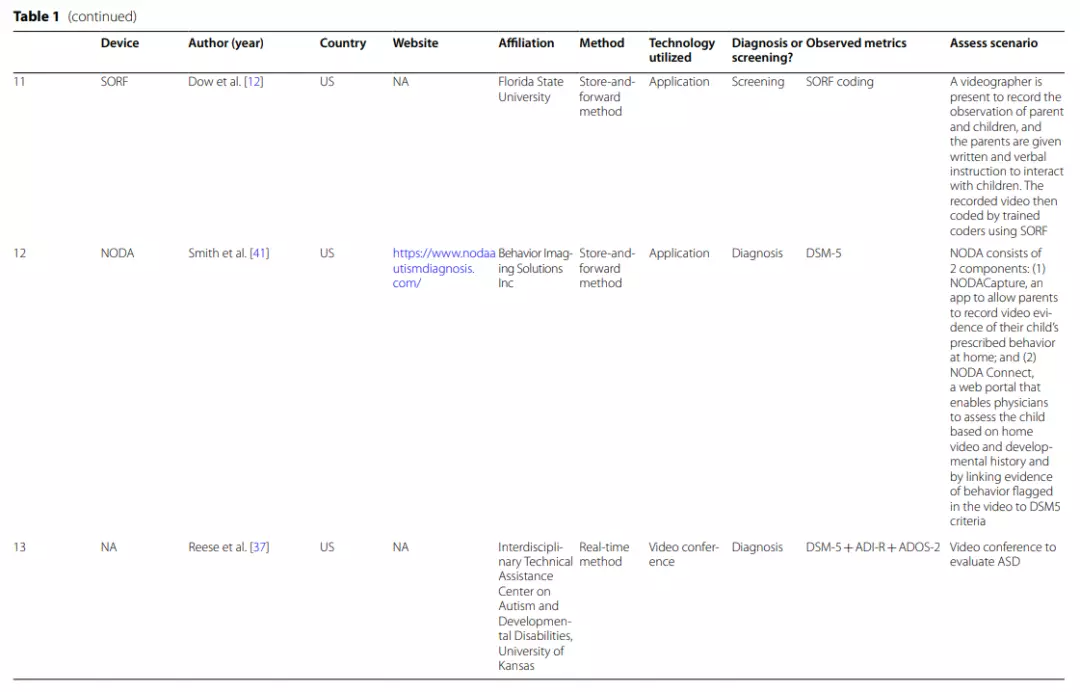Click the 'NODA' device cell

point(117,253)
